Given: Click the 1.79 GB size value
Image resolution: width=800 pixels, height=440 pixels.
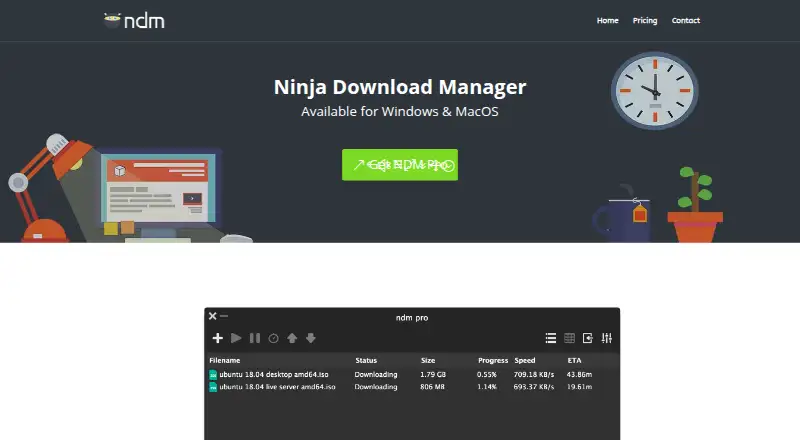Looking at the screenshot, I should tap(433, 374).
